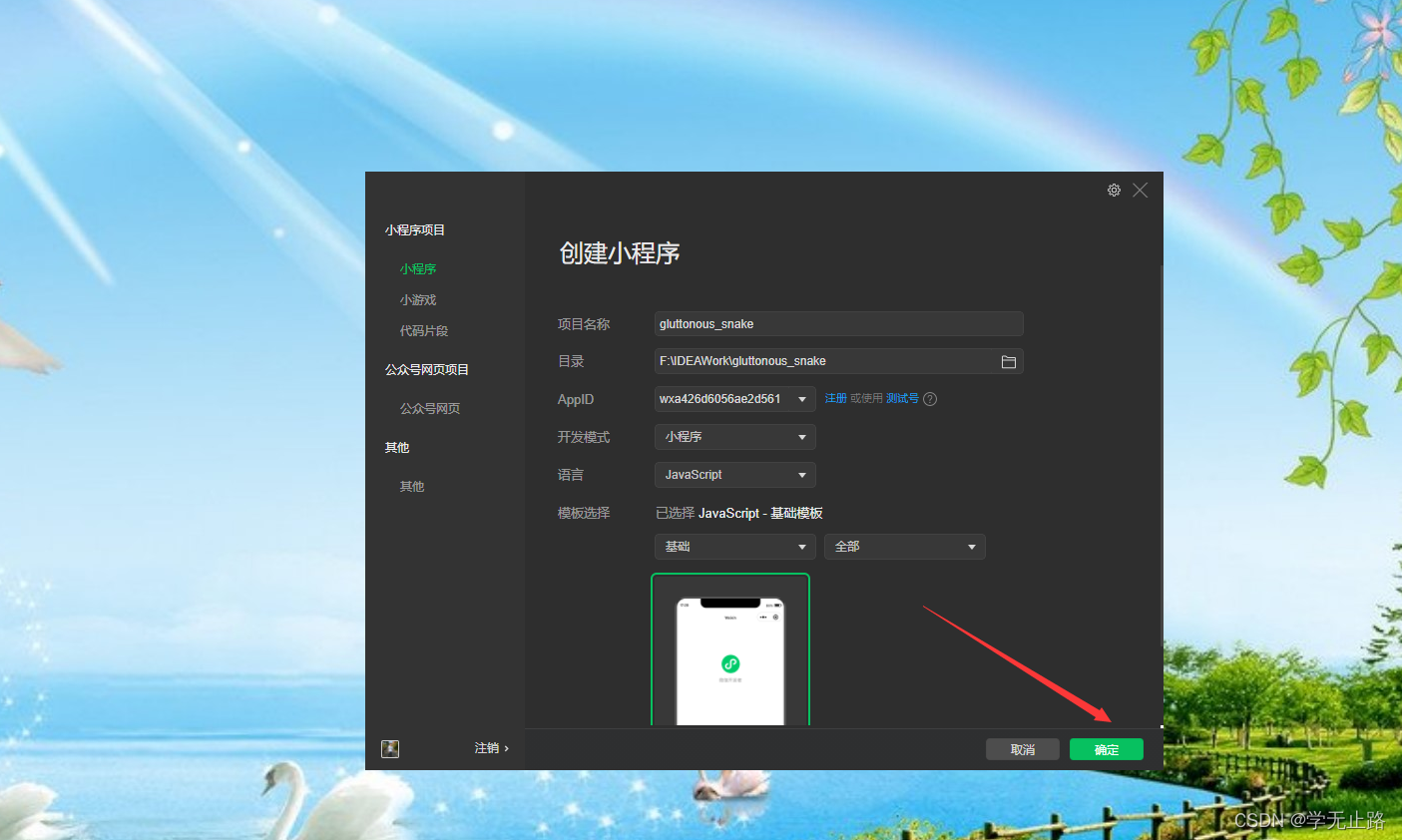
Task: Select 小程序 in the sidebar
Action: tap(418, 269)
